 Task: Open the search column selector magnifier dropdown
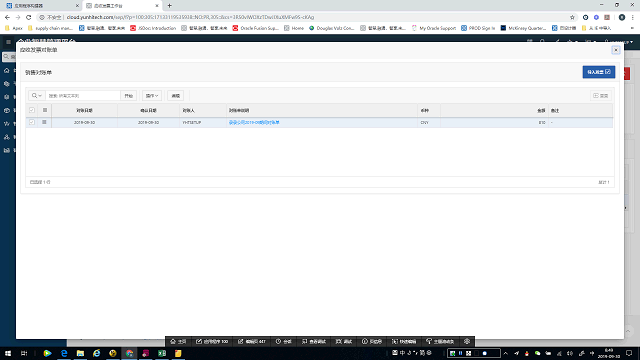click(37, 96)
